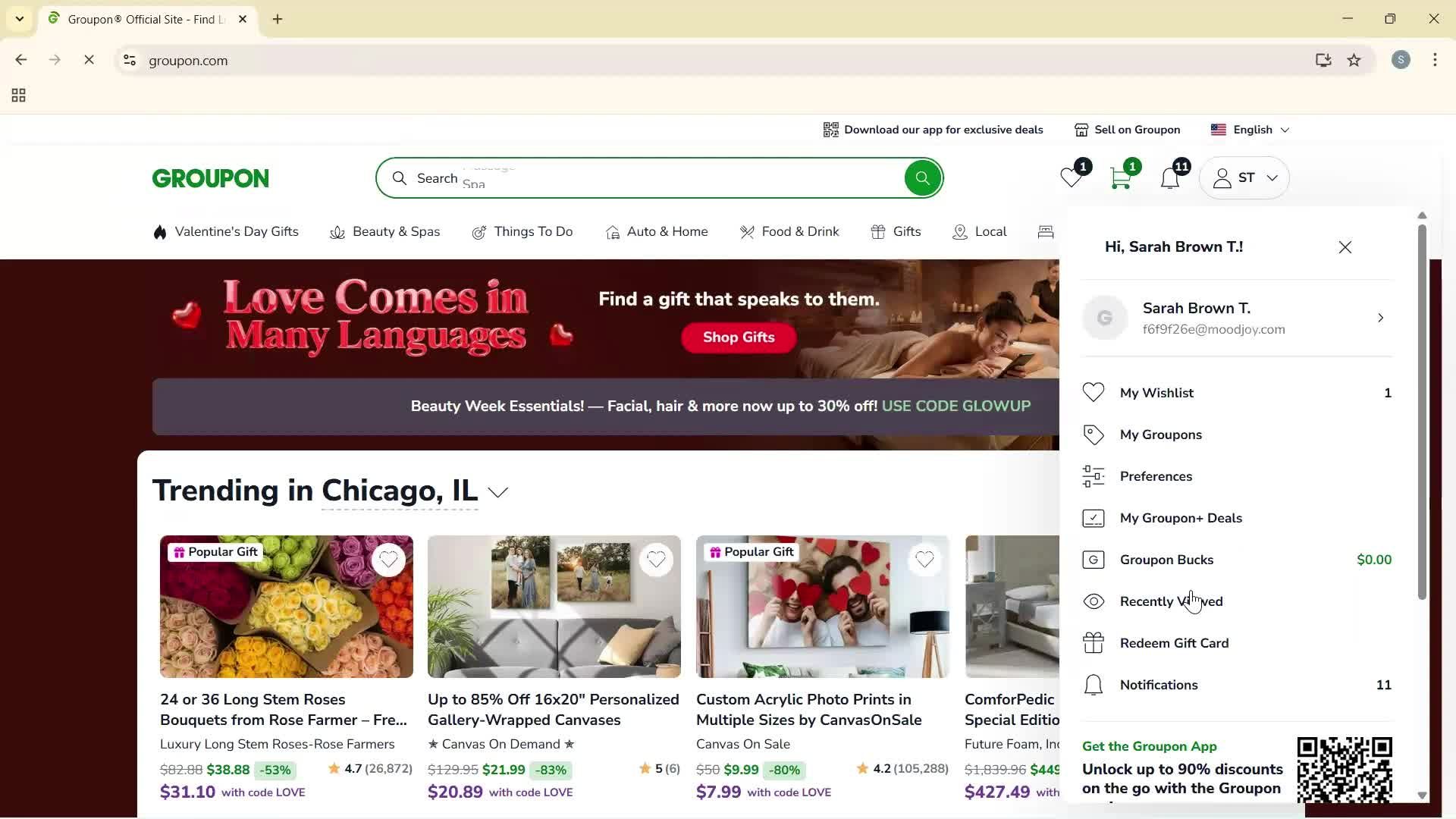Switch to the Food & Drink category
The image size is (1456, 819).
point(800,231)
